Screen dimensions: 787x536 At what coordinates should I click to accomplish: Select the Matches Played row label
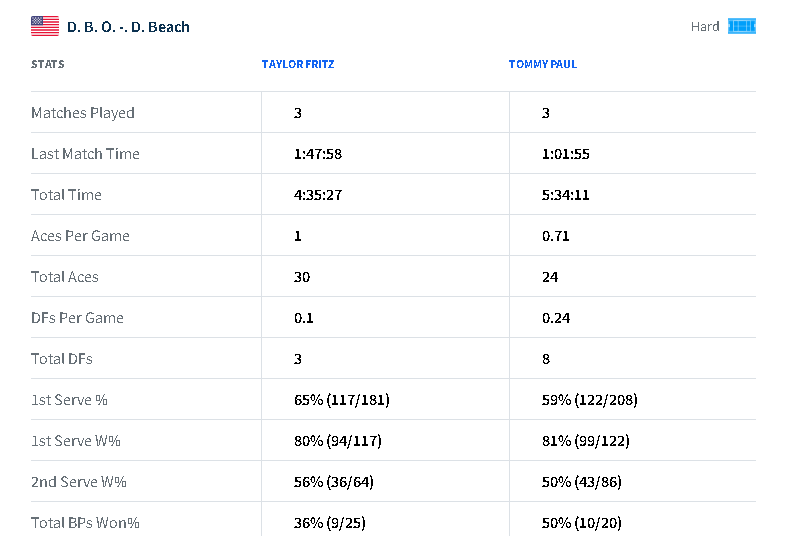83,113
